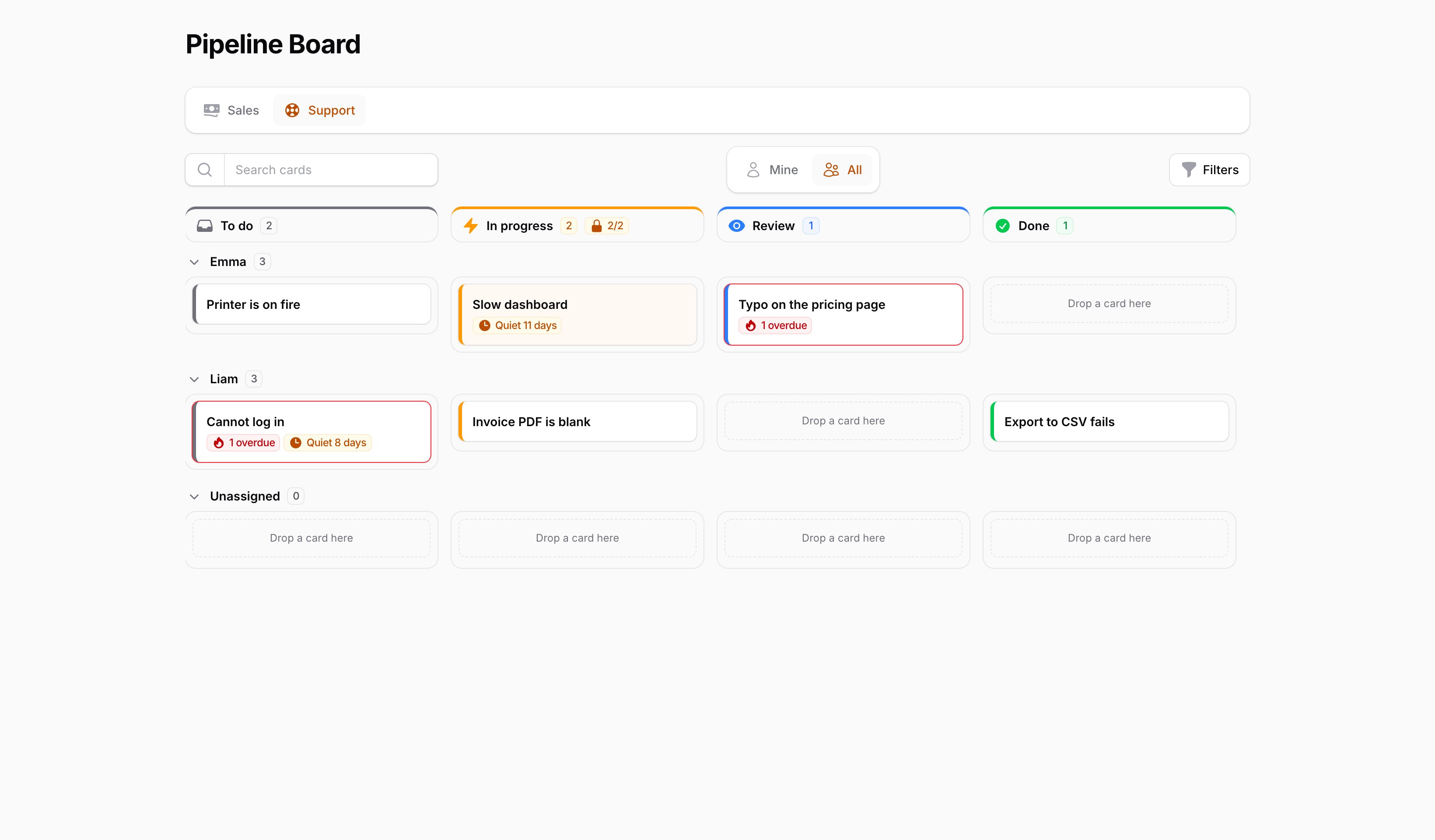Click the Done column header
Viewport: 1435px width, 840px height.
(x=1109, y=225)
